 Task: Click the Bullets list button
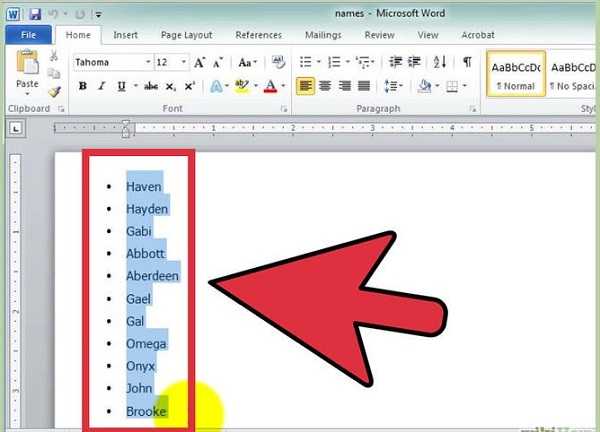305,62
